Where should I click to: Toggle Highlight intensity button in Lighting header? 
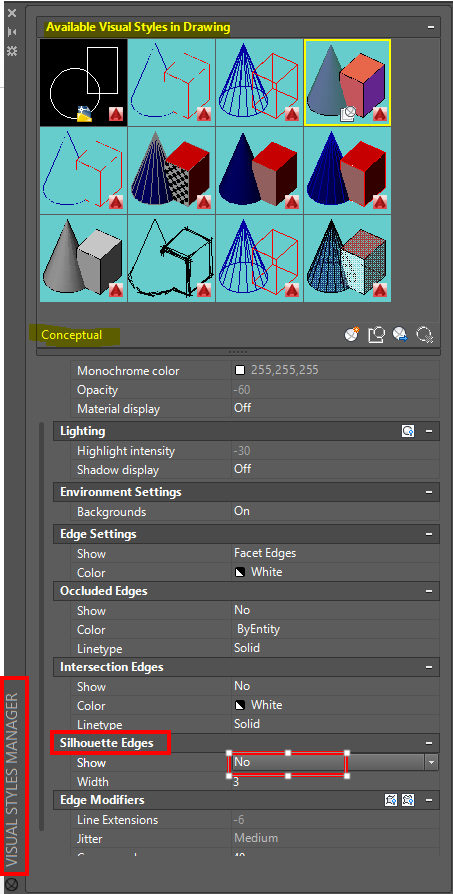[408, 431]
